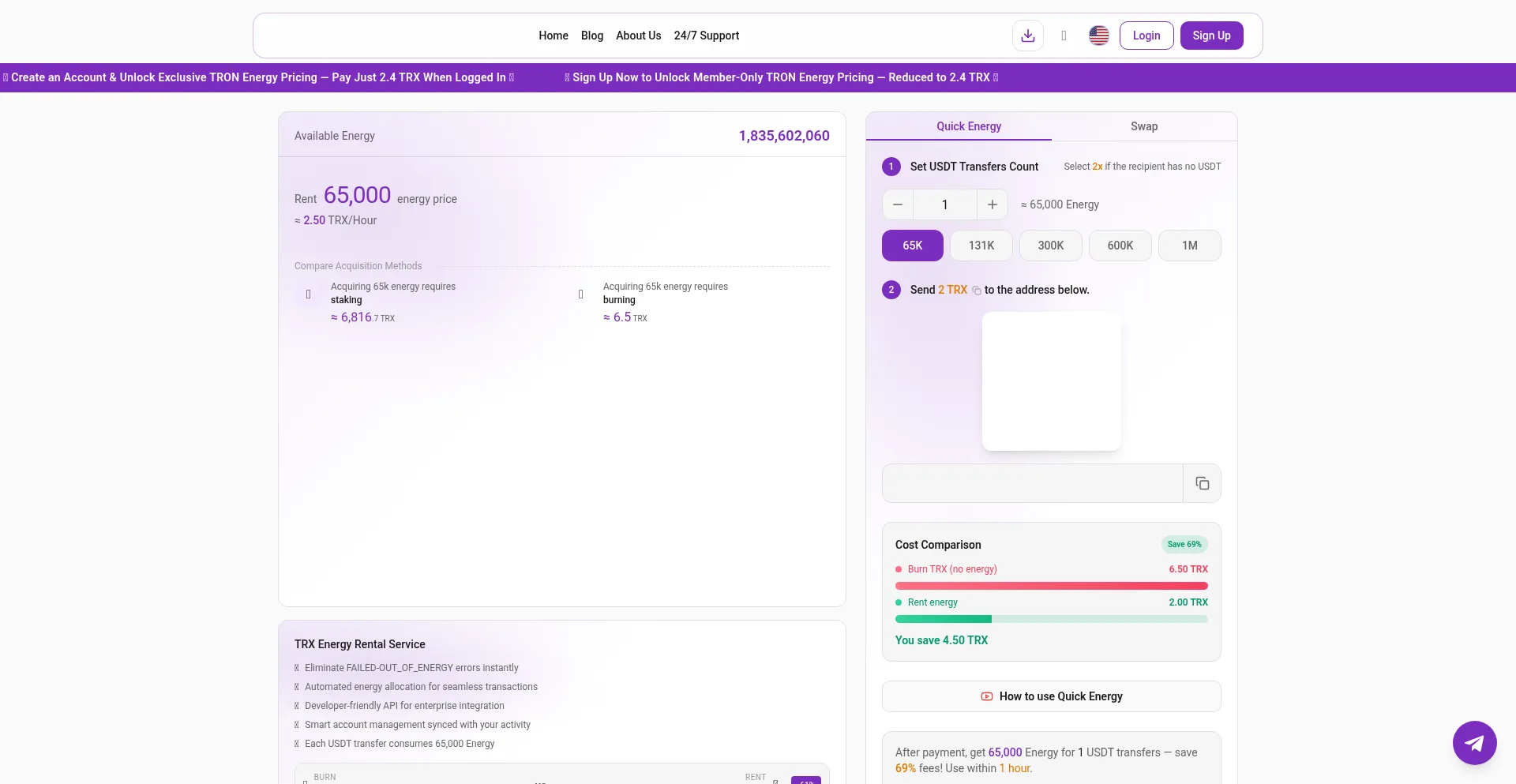
Task: Click the 2.00 TRX rent cost value
Action: tap(1188, 602)
